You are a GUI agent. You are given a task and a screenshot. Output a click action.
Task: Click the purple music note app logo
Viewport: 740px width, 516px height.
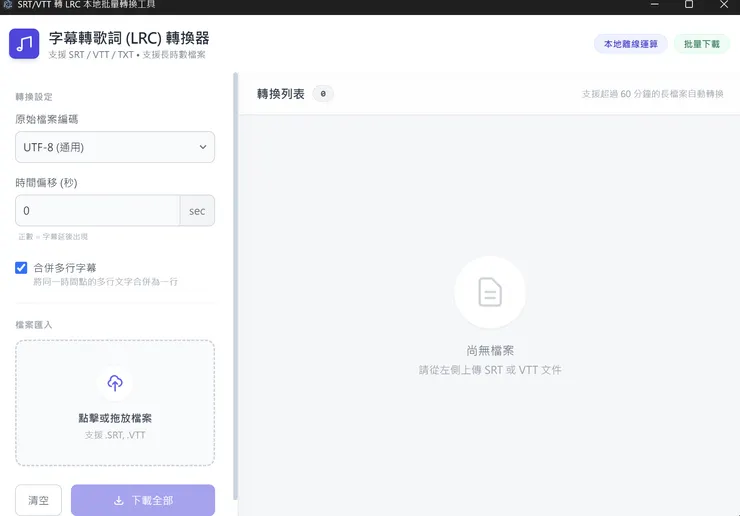[x=24, y=43]
